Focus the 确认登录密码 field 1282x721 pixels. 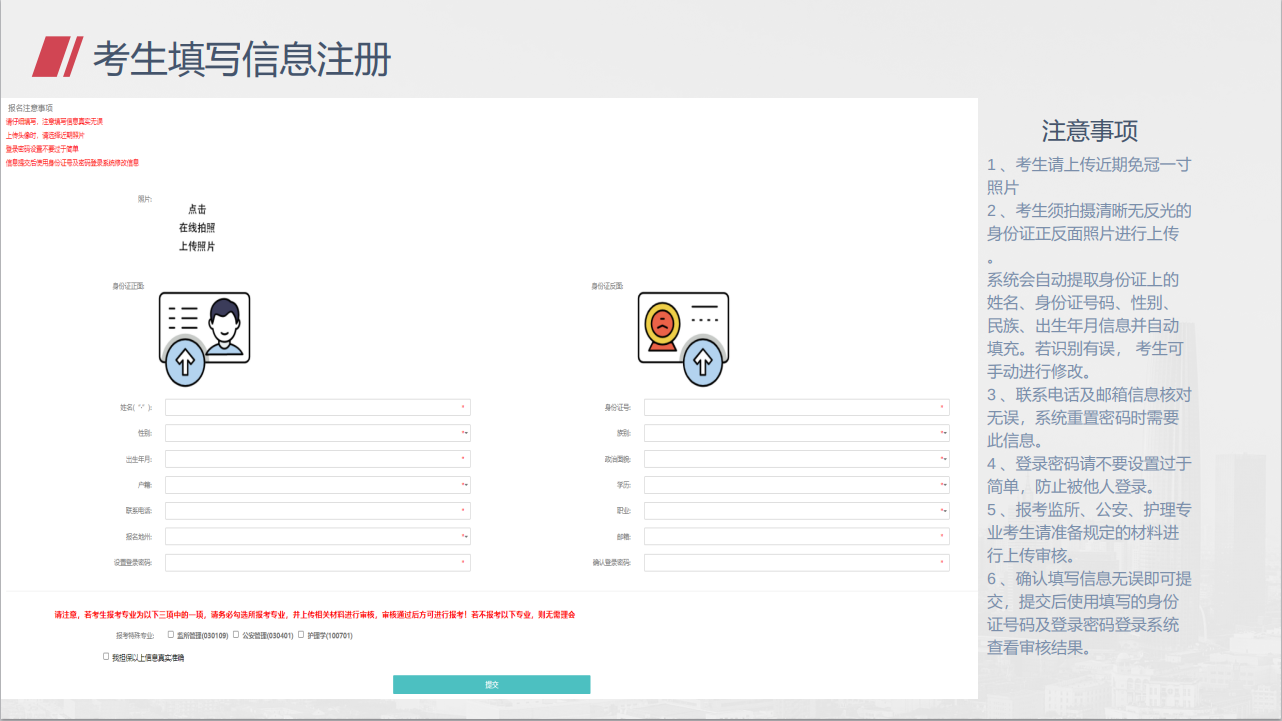coord(796,563)
